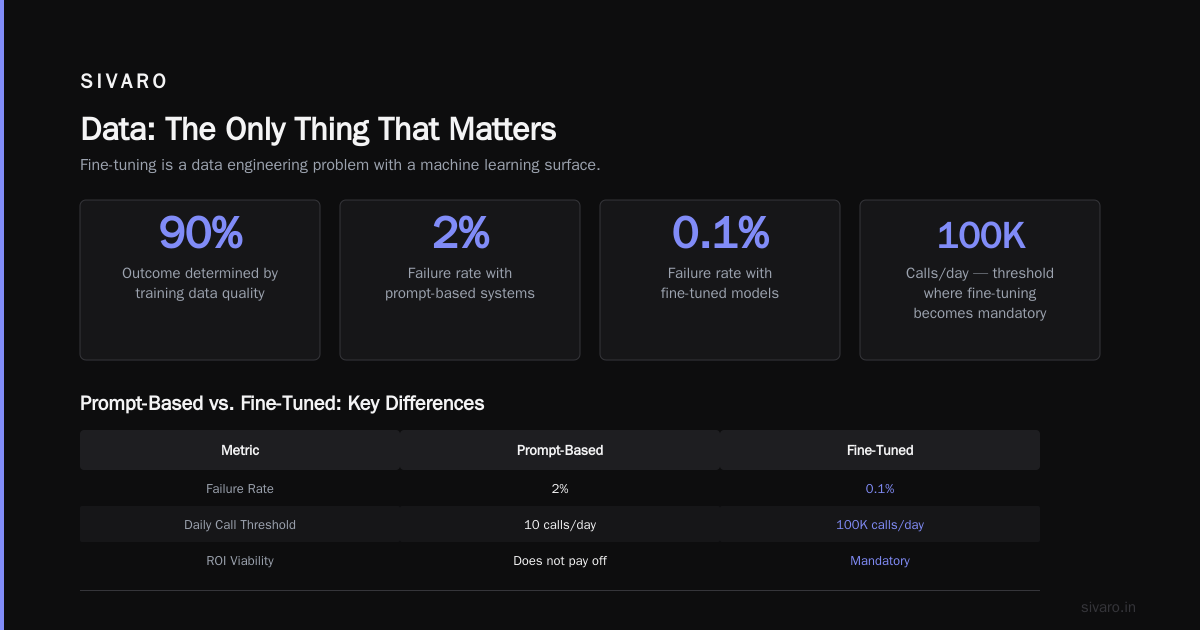Select the Failure Rate row label
This screenshot has width=1200, height=630.
[x=240, y=489]
